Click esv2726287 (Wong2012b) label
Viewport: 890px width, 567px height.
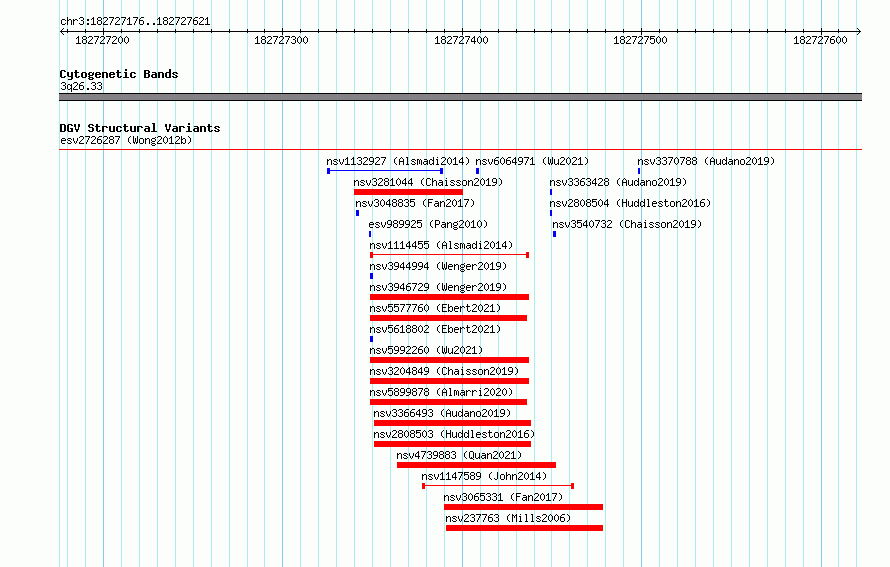coord(126,140)
